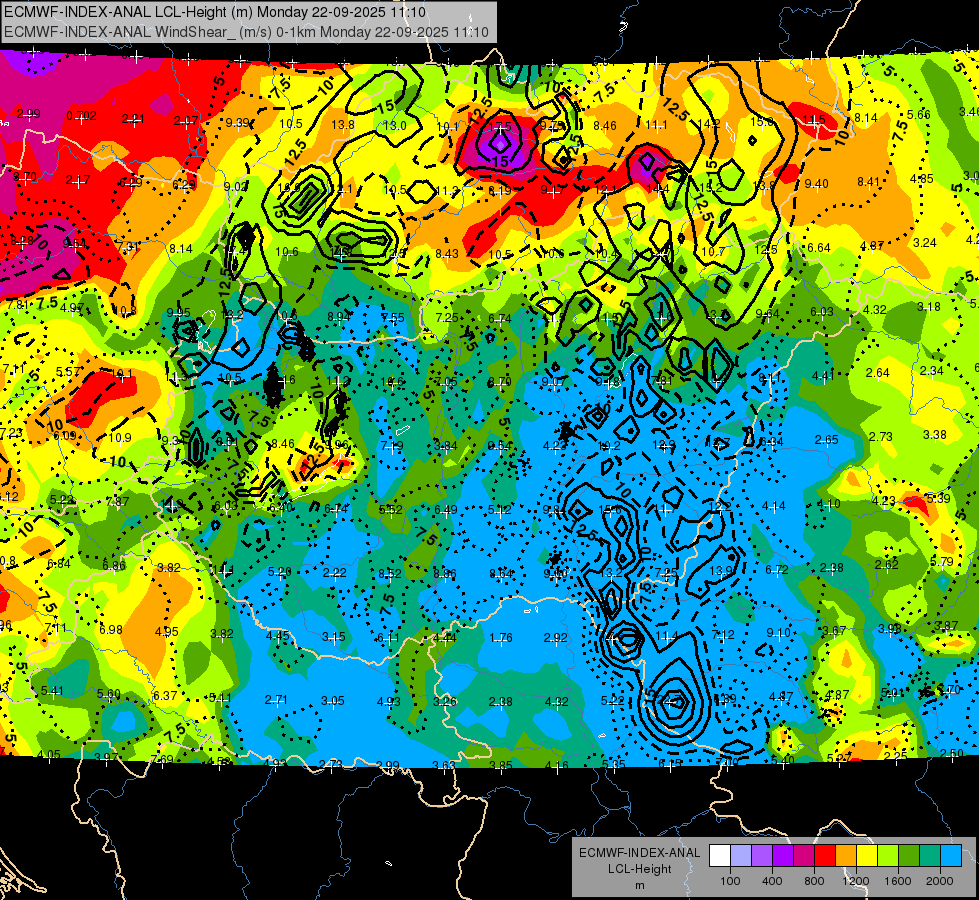The width and height of the screenshot is (979, 900).
Task: Click the 2.07 value in the red area
Action: 186,121
